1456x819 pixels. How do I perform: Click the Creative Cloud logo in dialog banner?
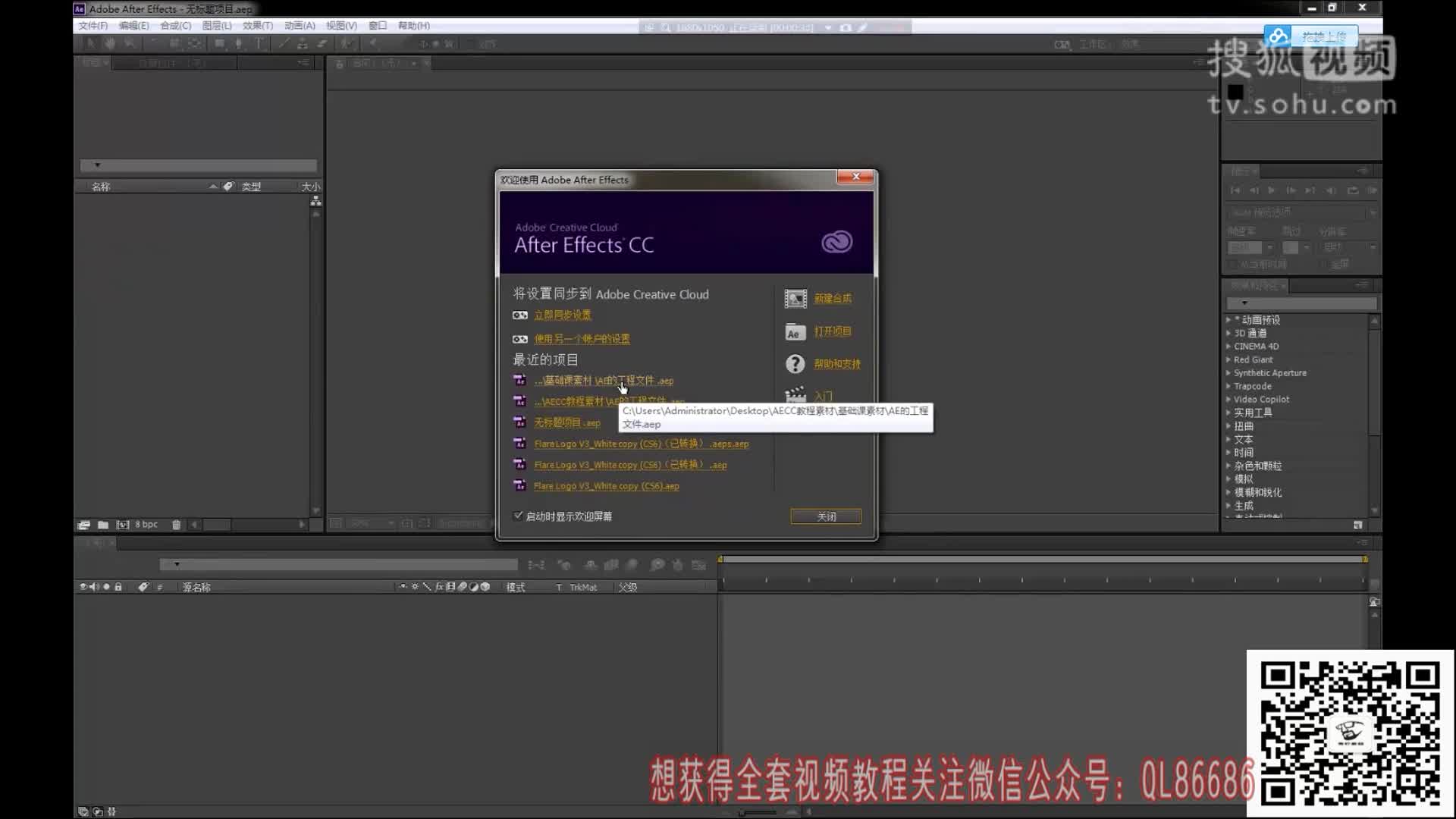click(836, 242)
